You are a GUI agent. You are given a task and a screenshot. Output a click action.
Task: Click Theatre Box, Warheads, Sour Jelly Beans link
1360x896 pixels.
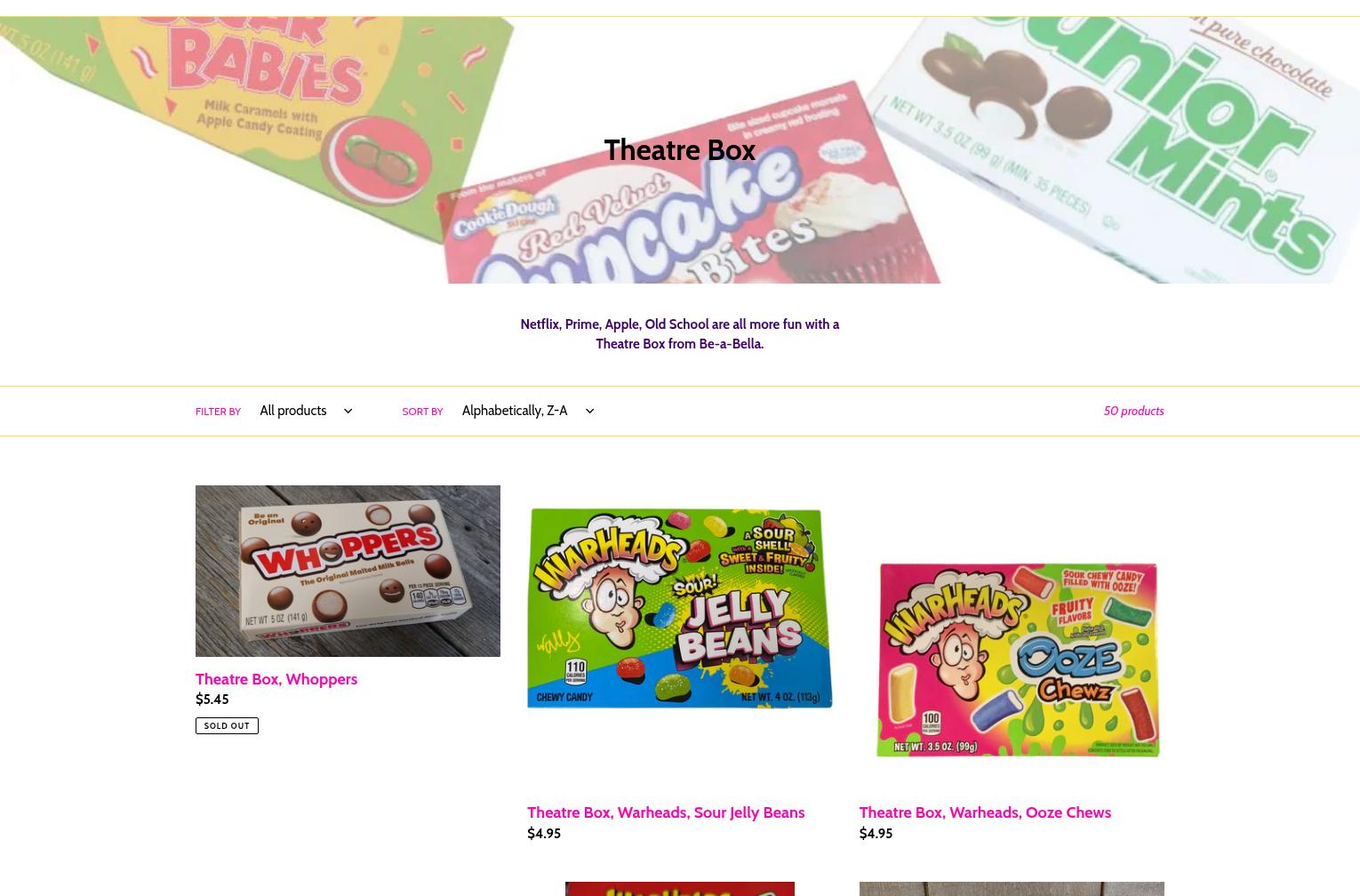point(666,812)
